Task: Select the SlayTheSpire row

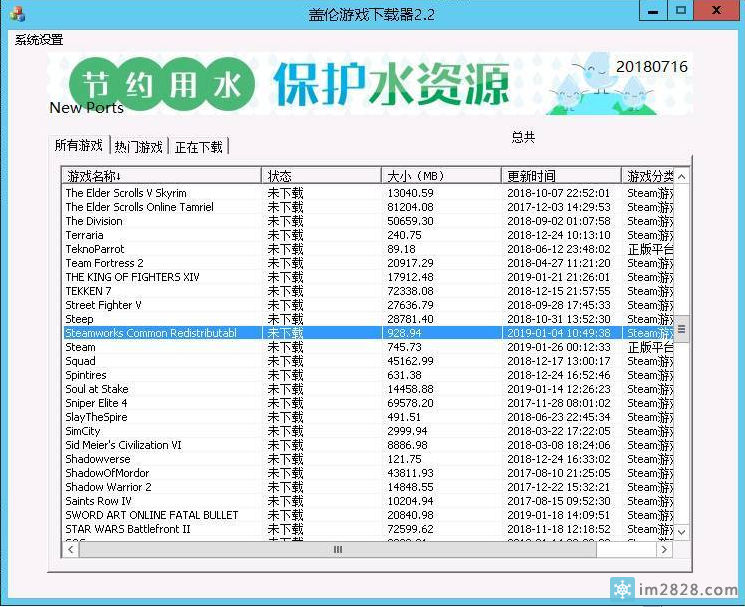Action: pyautogui.click(x=369, y=417)
